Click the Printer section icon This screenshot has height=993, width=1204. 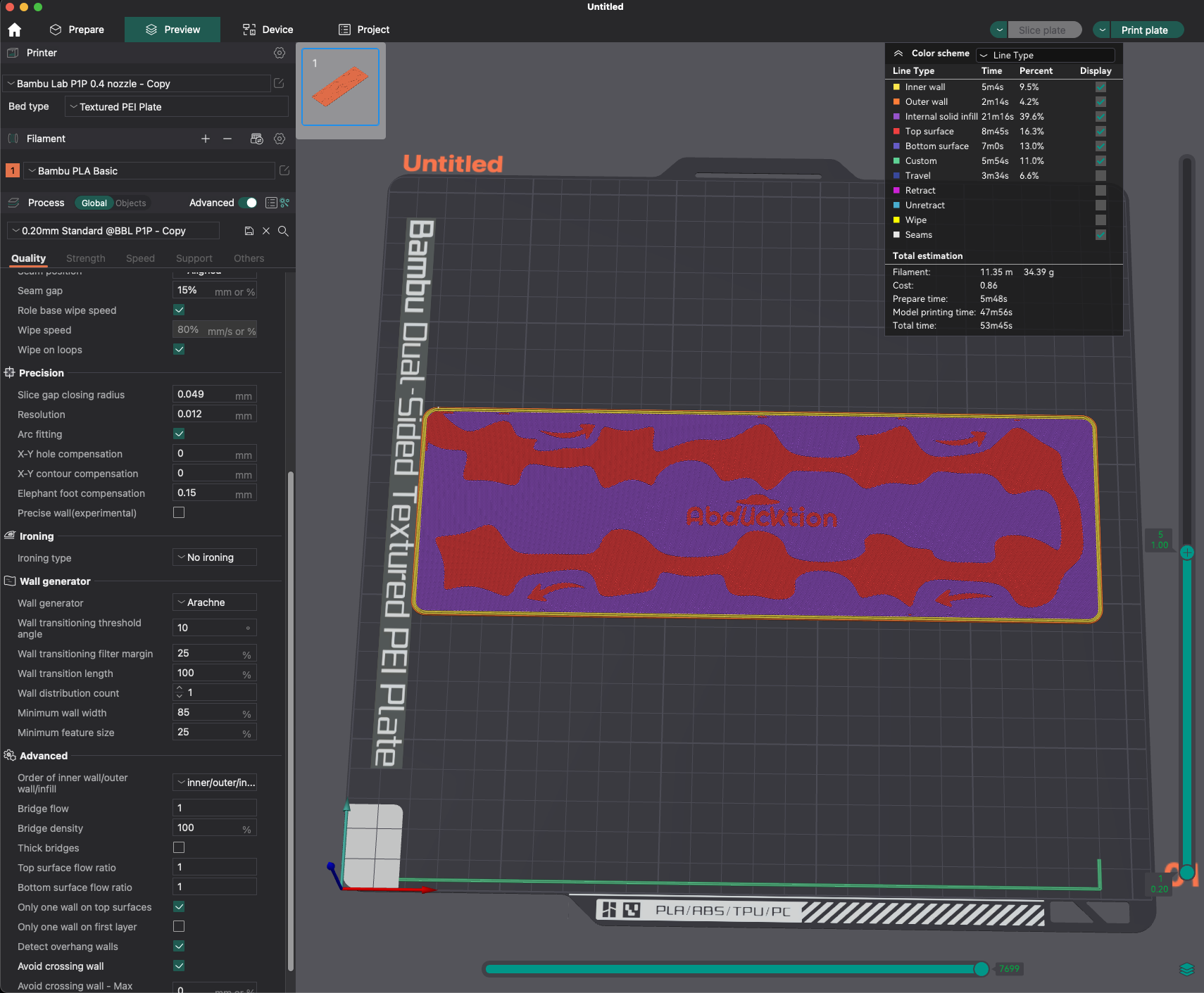pyautogui.click(x=12, y=53)
